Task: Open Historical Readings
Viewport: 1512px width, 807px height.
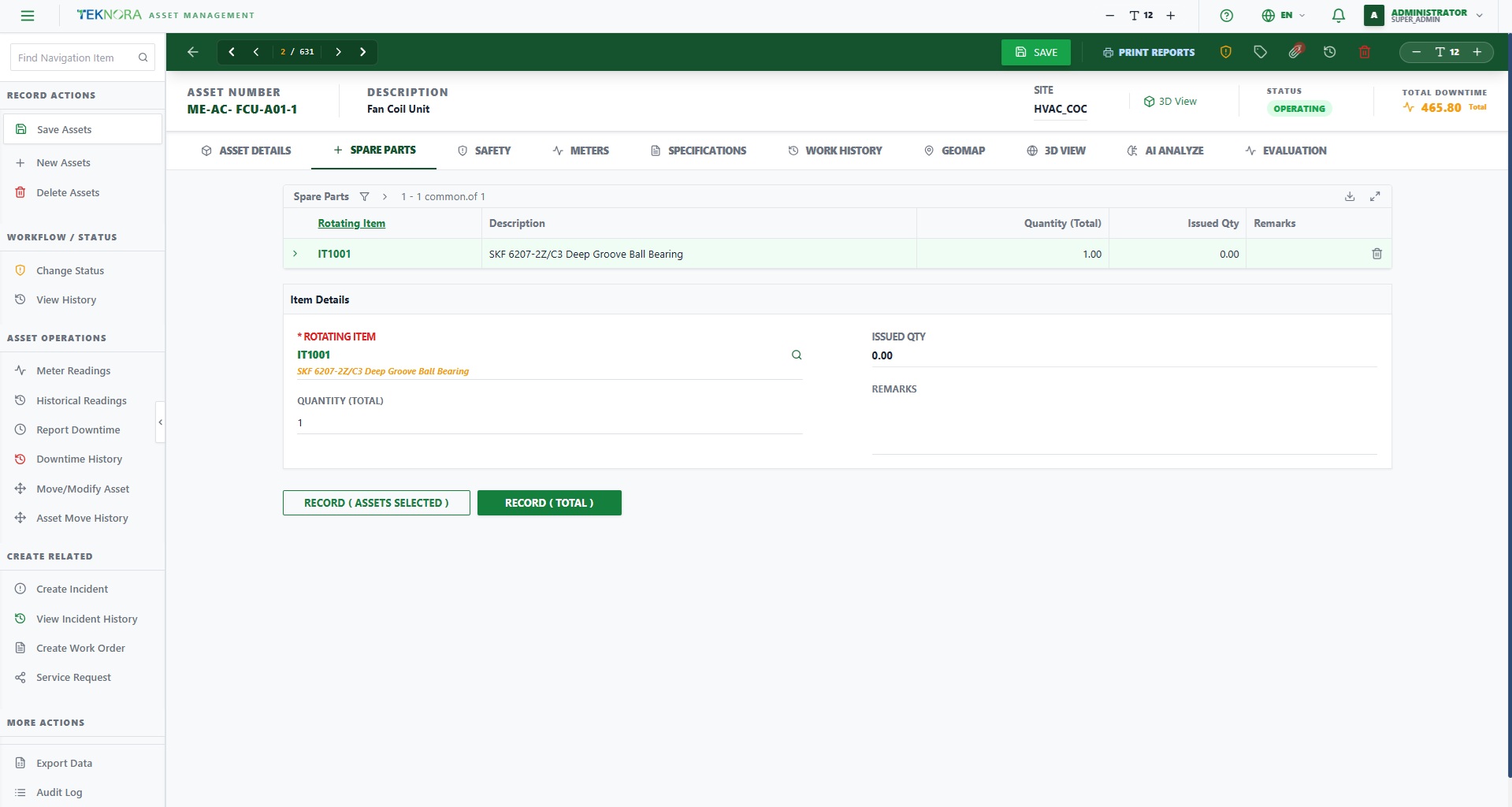Action: tap(81, 400)
